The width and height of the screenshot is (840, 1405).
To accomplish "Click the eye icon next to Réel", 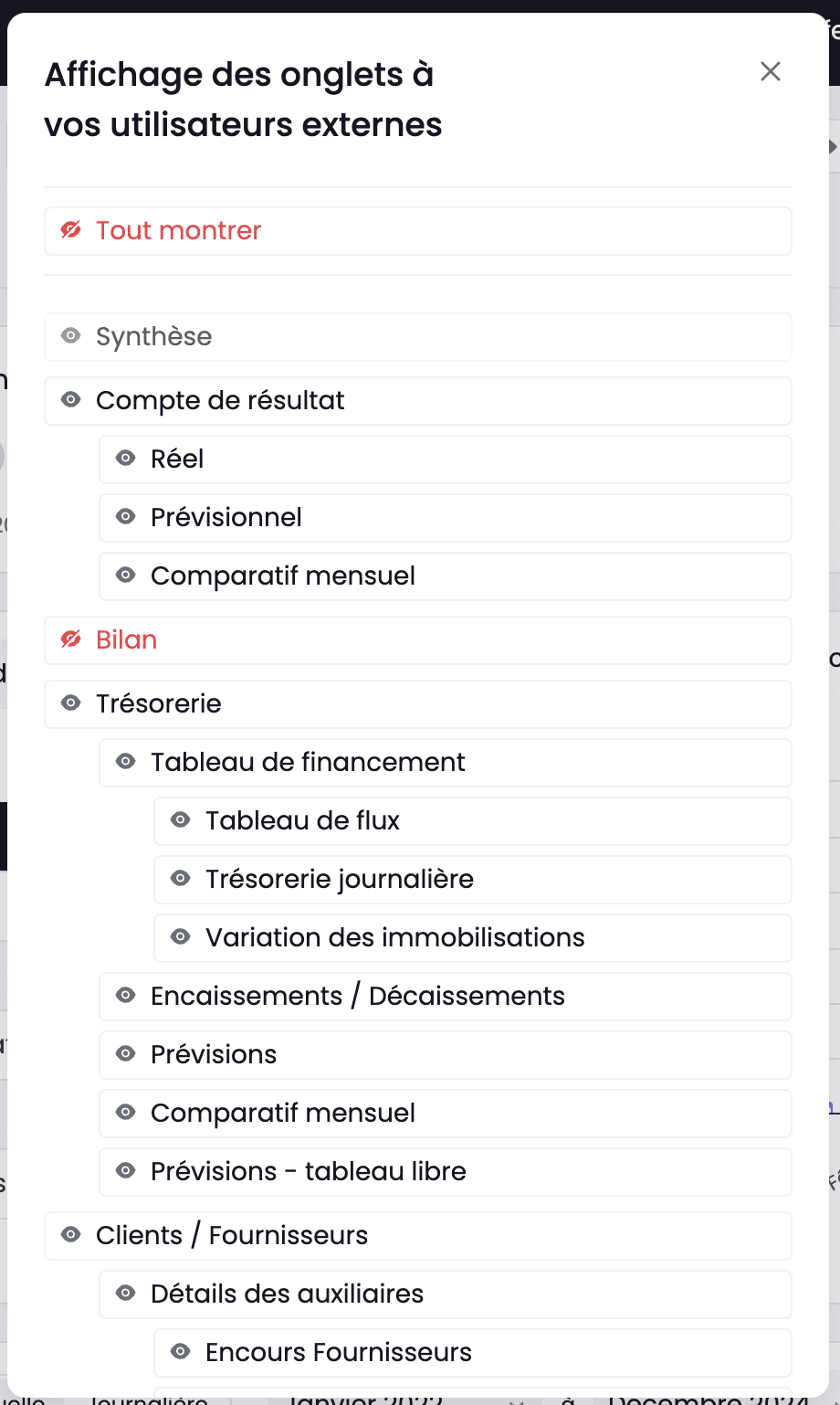I will click(126, 459).
